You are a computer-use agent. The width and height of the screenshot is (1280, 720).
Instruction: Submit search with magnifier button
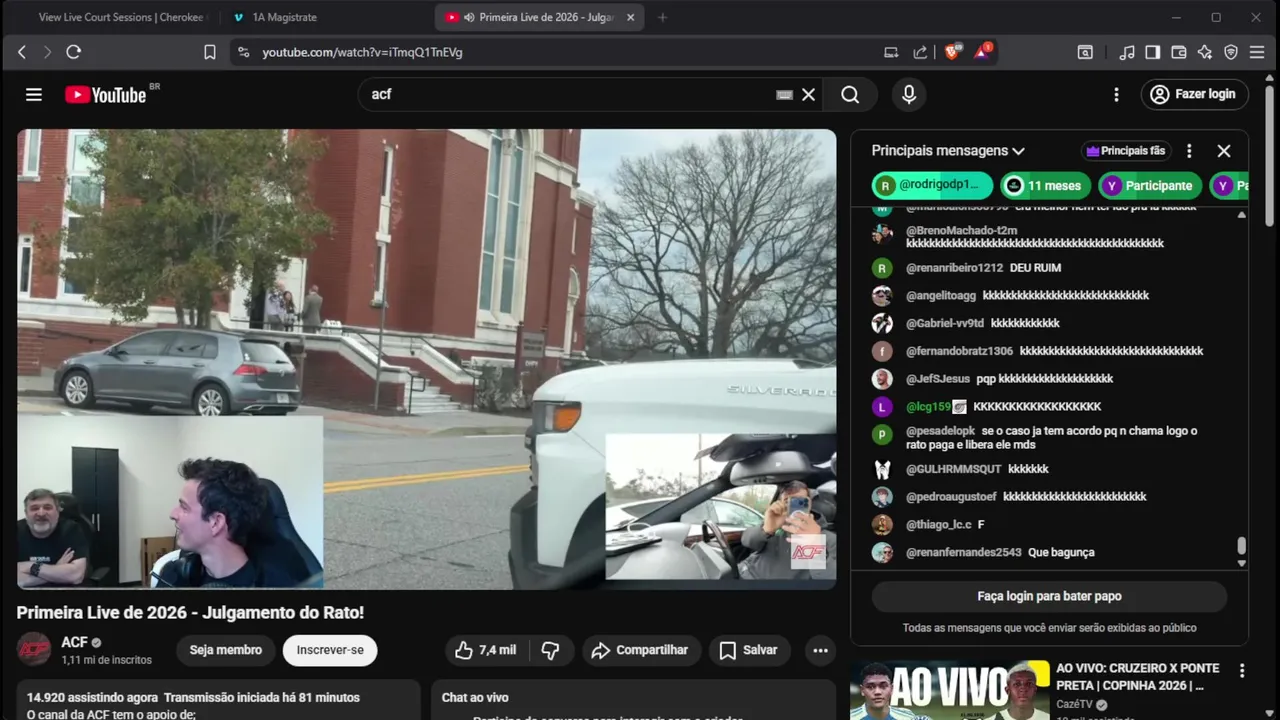coord(850,94)
